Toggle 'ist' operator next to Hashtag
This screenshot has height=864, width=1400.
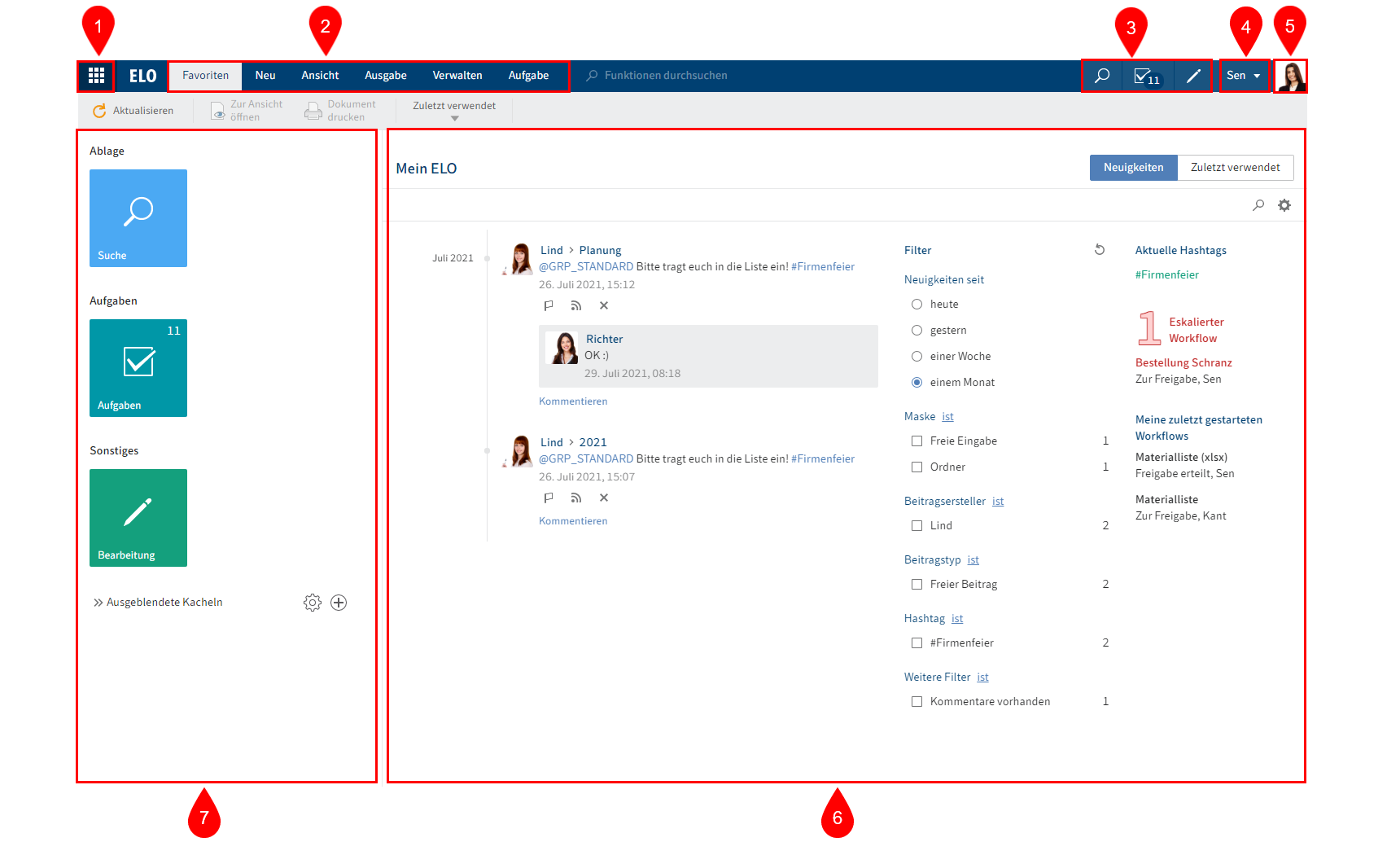point(957,618)
